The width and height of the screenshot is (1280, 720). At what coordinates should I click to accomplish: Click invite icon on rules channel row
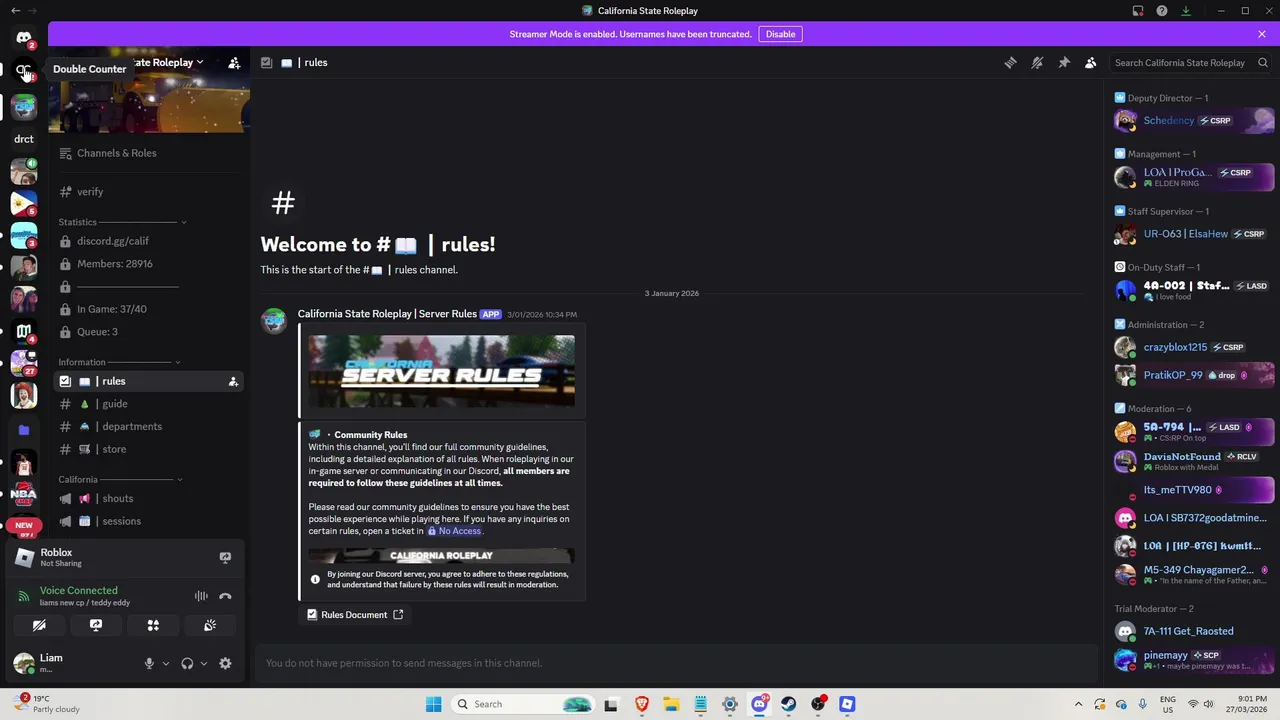[233, 381]
